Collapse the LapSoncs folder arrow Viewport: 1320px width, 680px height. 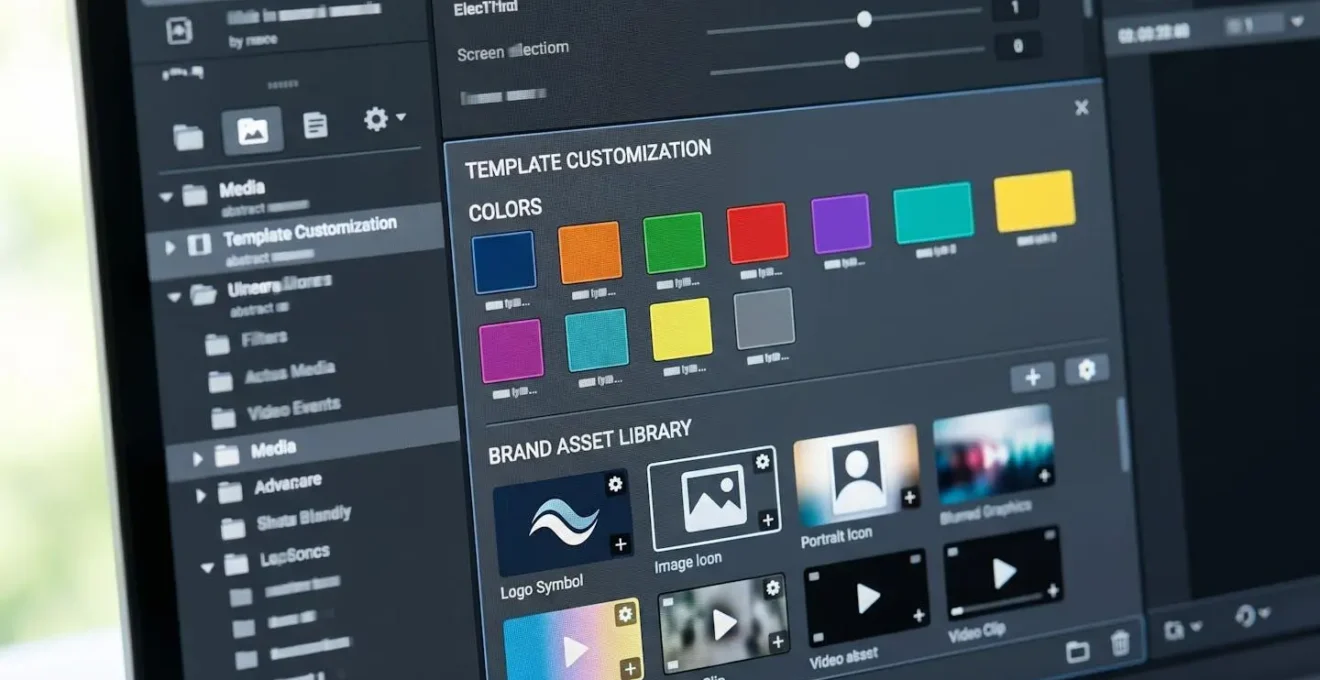pyautogui.click(x=207, y=567)
